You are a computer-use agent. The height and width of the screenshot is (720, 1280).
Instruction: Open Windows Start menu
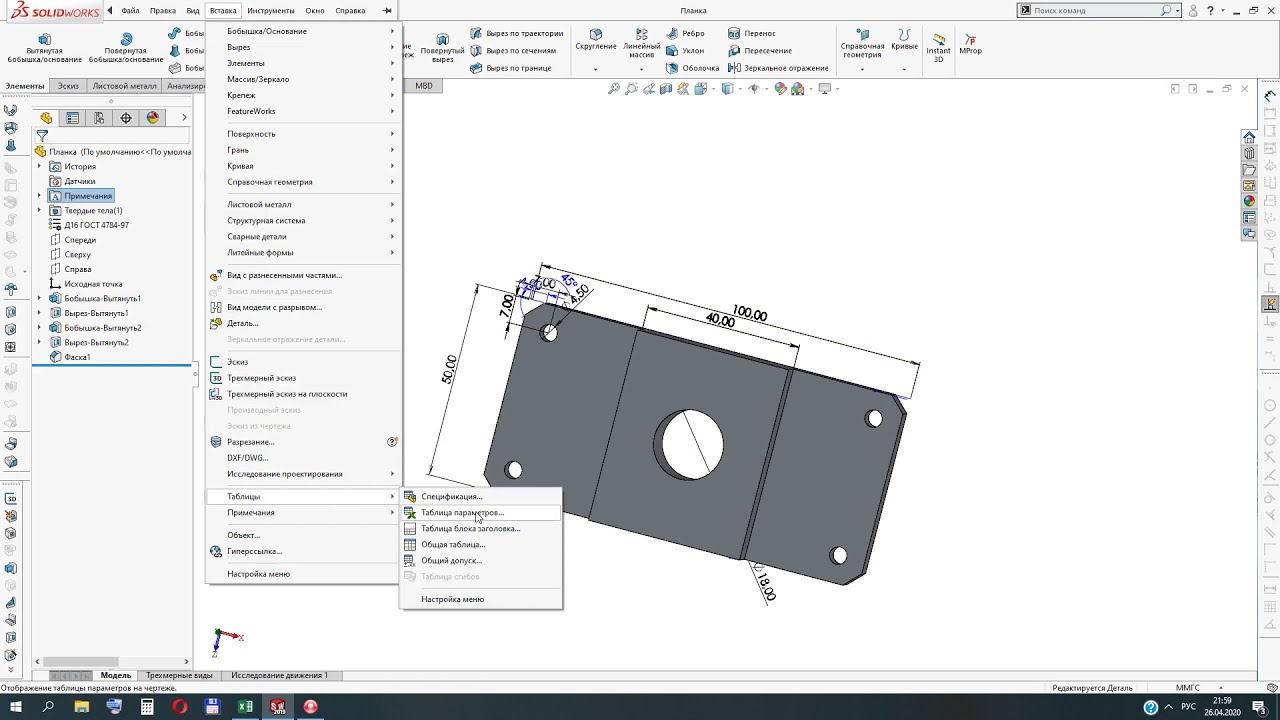coord(16,707)
